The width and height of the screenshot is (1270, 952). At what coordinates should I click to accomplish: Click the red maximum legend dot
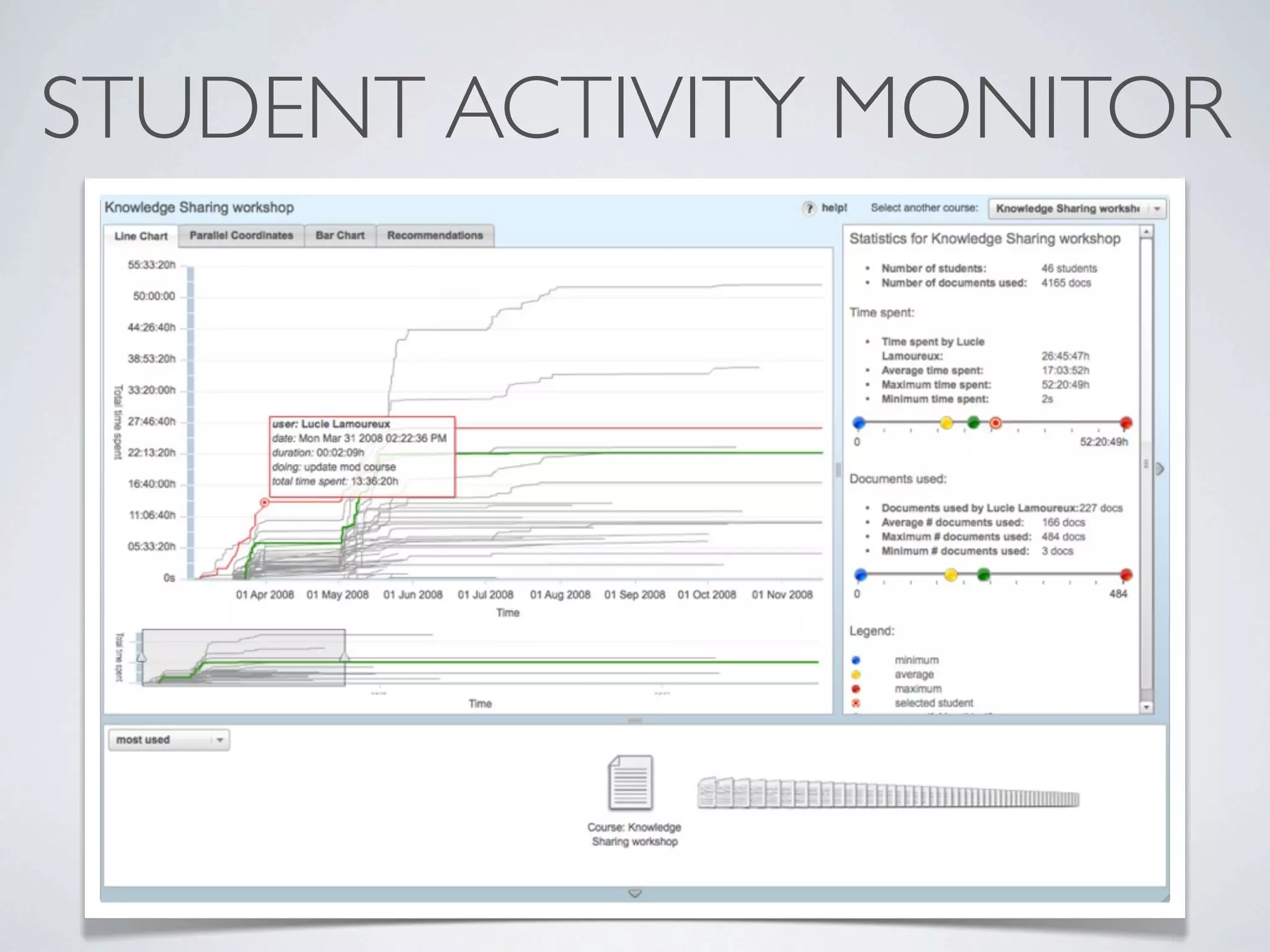coord(856,689)
